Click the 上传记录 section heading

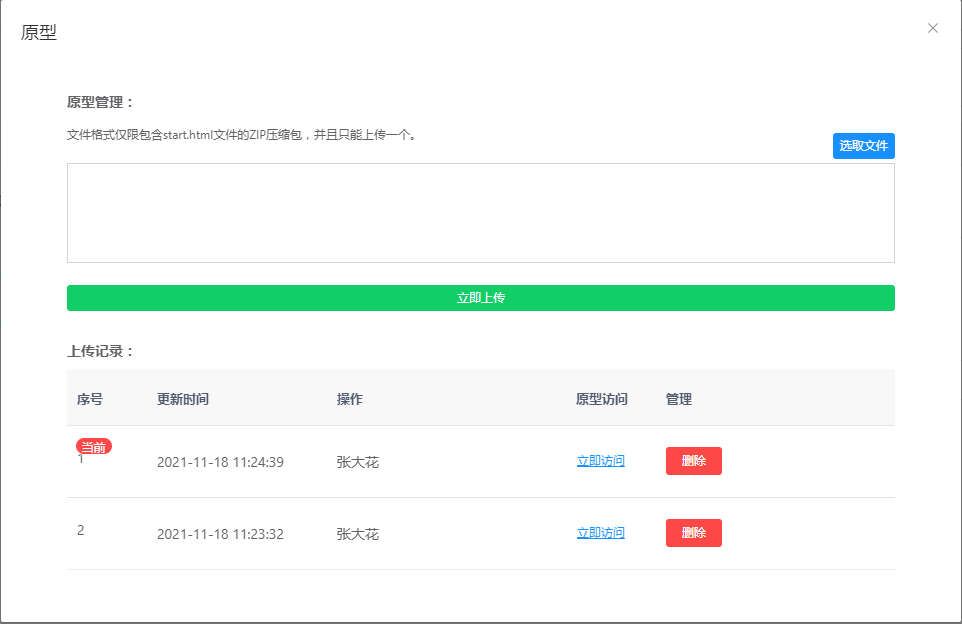click(x=100, y=351)
